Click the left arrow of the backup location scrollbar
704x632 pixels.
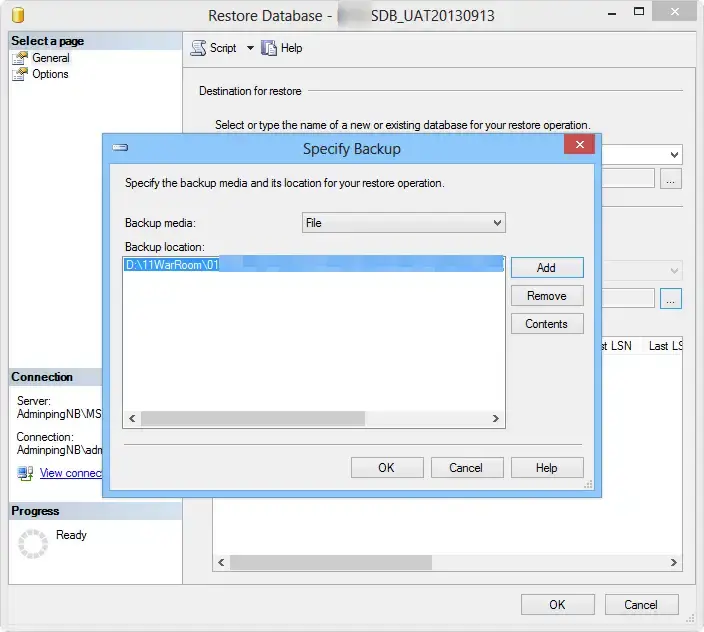[132, 418]
